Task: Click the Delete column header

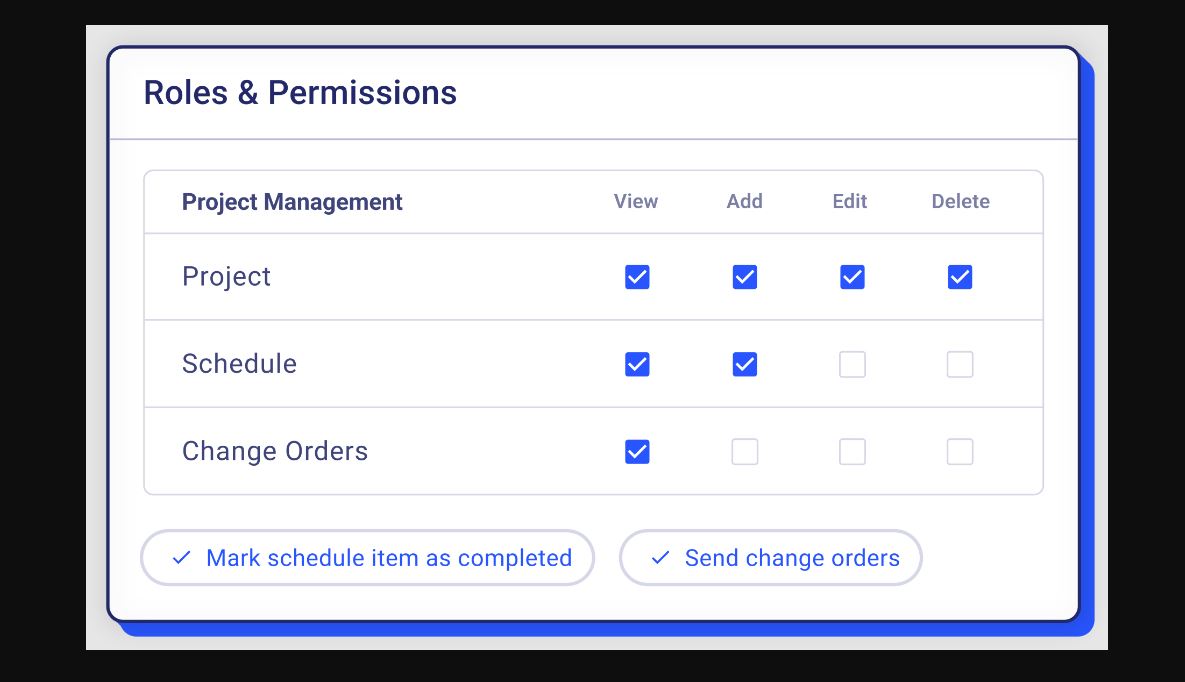Action: 960,201
